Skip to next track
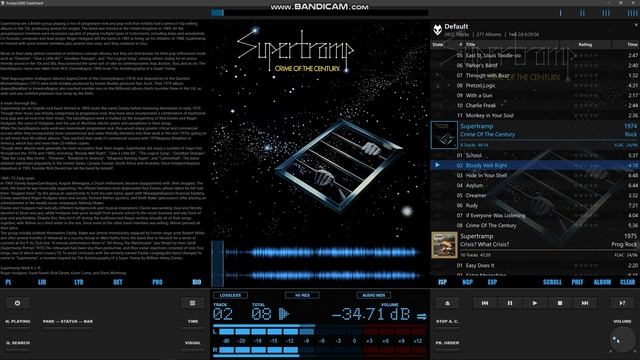 [585, 303]
